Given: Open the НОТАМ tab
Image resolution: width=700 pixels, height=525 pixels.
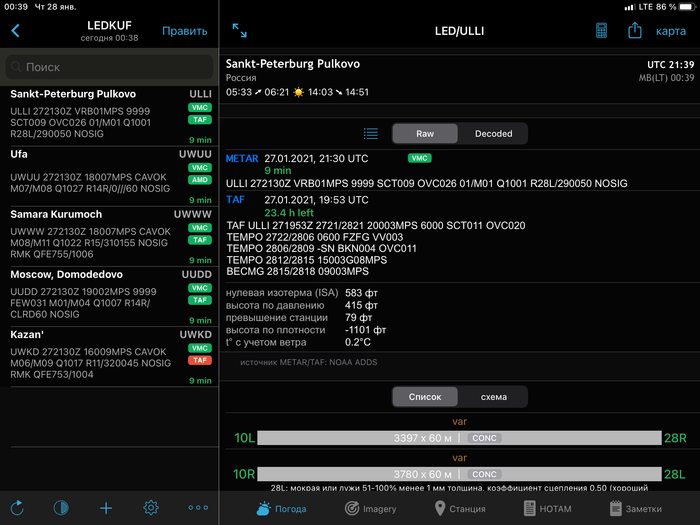Looking at the screenshot, I should pos(547,508).
